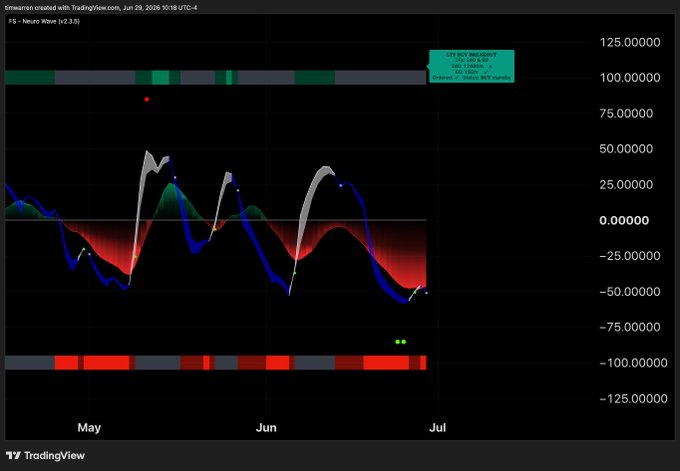Click the red dot marker above the May peak
The width and height of the screenshot is (680, 471).
point(147,99)
